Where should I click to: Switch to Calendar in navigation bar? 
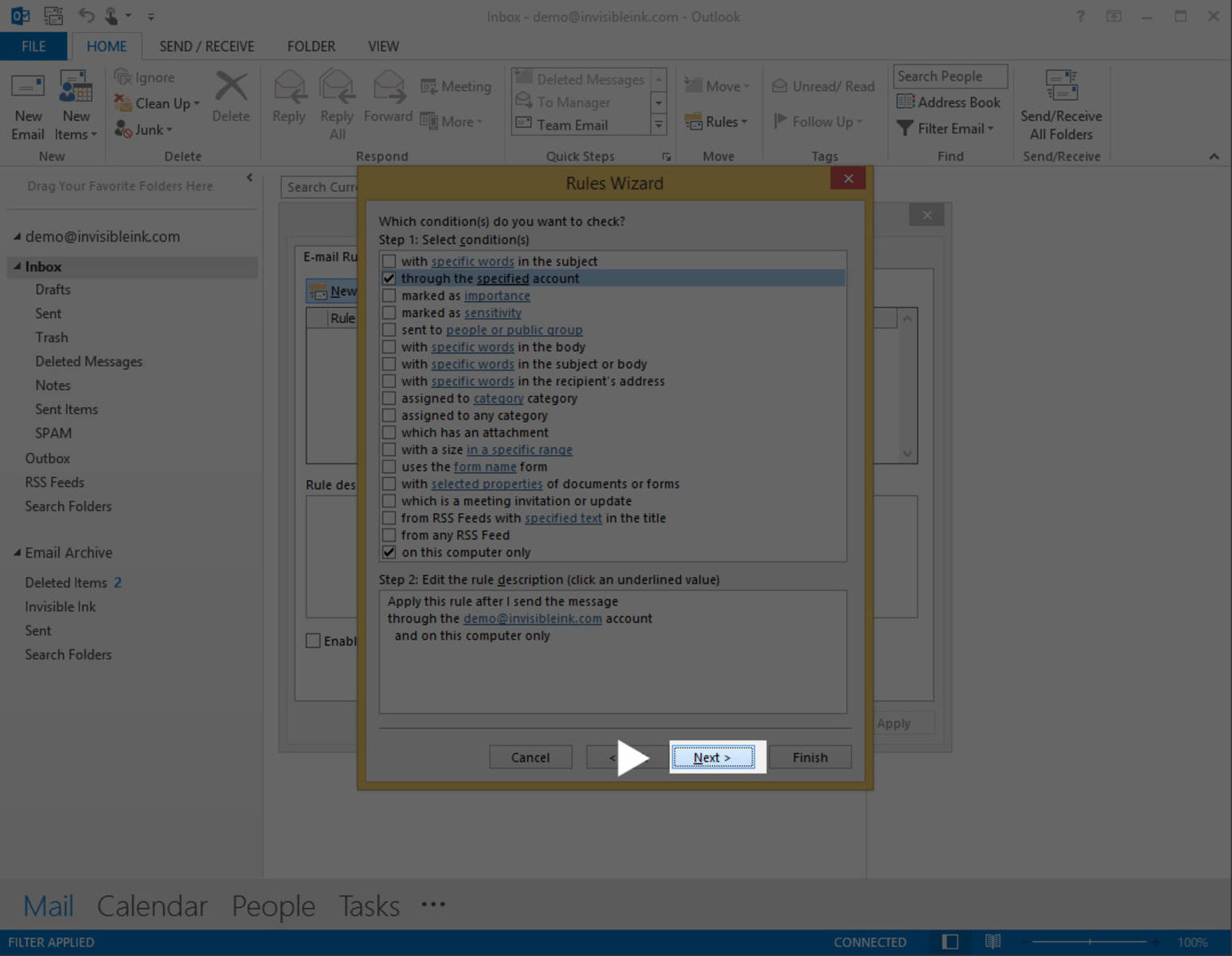[152, 906]
